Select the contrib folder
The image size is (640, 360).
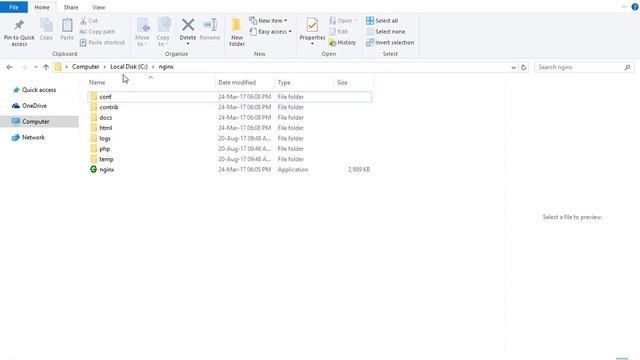pos(230,107)
